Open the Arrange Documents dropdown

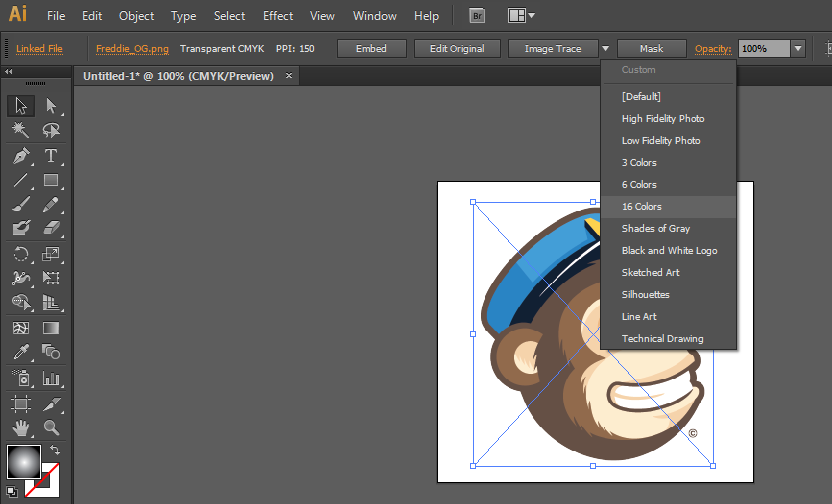tap(521, 16)
